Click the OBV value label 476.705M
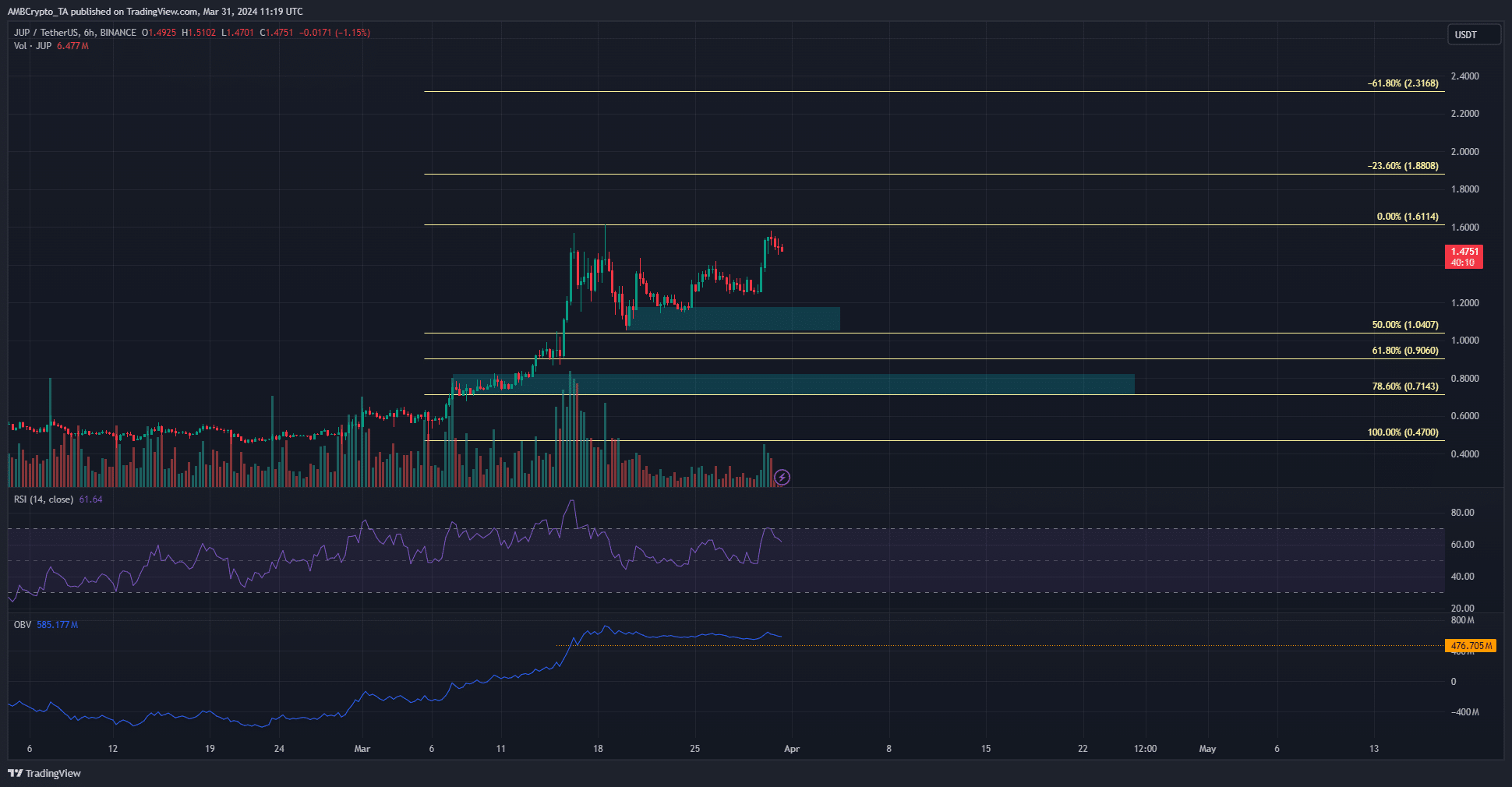This screenshot has height=787, width=1512. pos(1471,646)
